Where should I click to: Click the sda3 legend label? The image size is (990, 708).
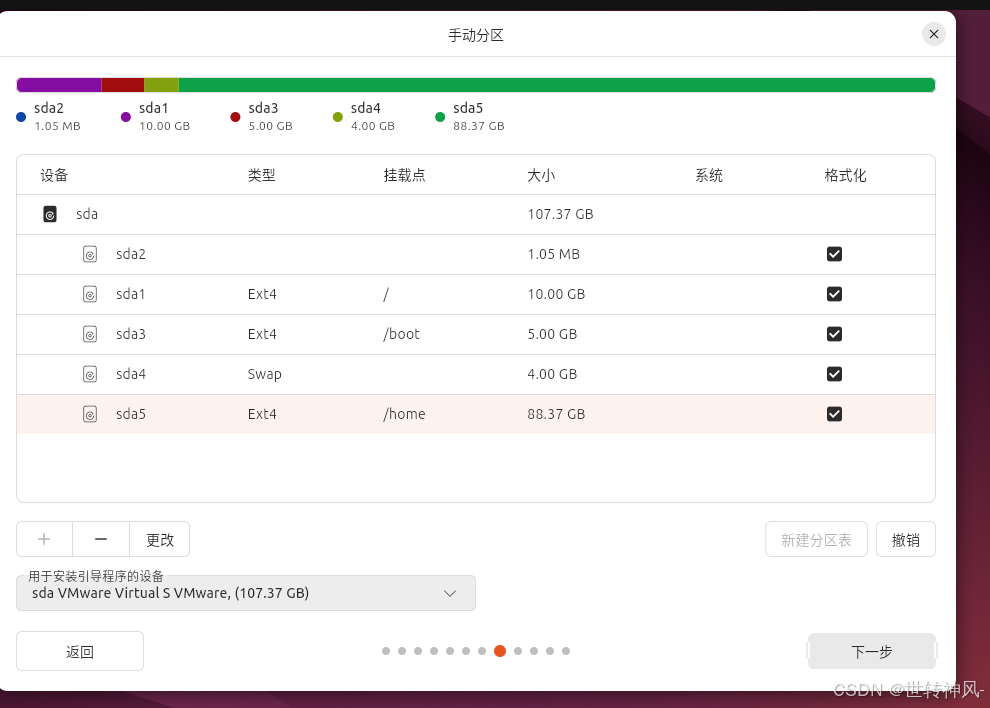point(263,108)
